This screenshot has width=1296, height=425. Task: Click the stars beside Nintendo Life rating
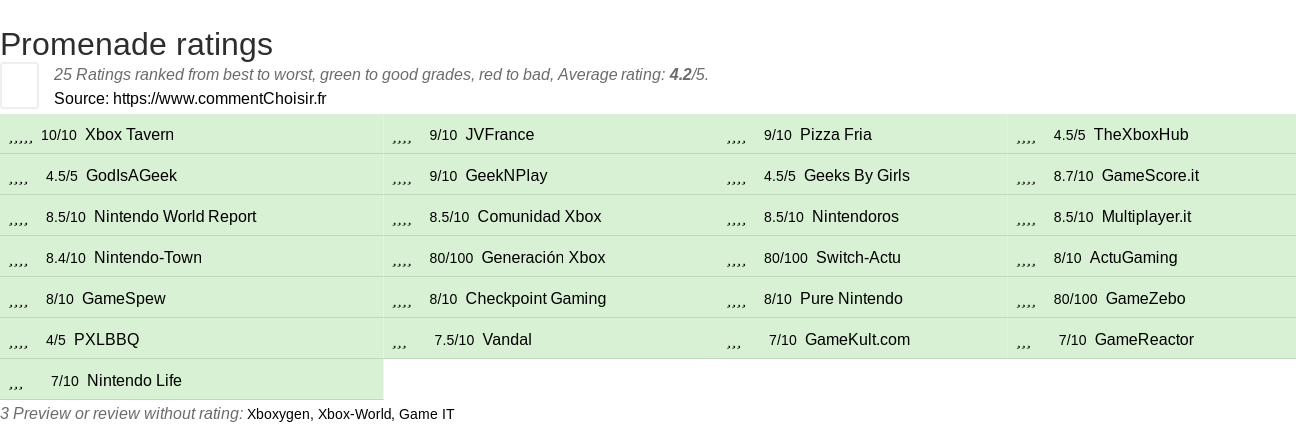(x=16, y=382)
